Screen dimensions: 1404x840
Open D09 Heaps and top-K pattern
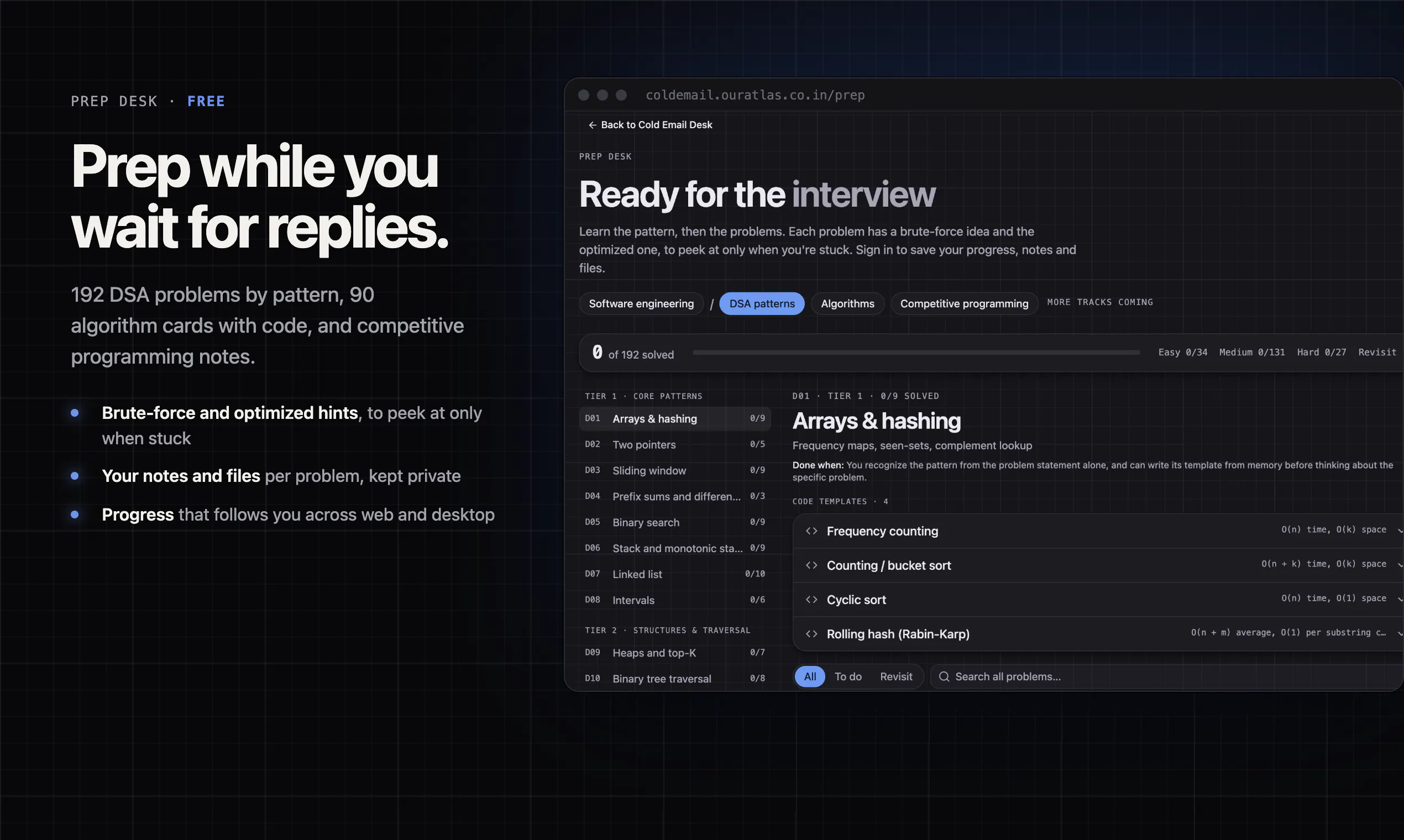pyautogui.click(x=675, y=653)
